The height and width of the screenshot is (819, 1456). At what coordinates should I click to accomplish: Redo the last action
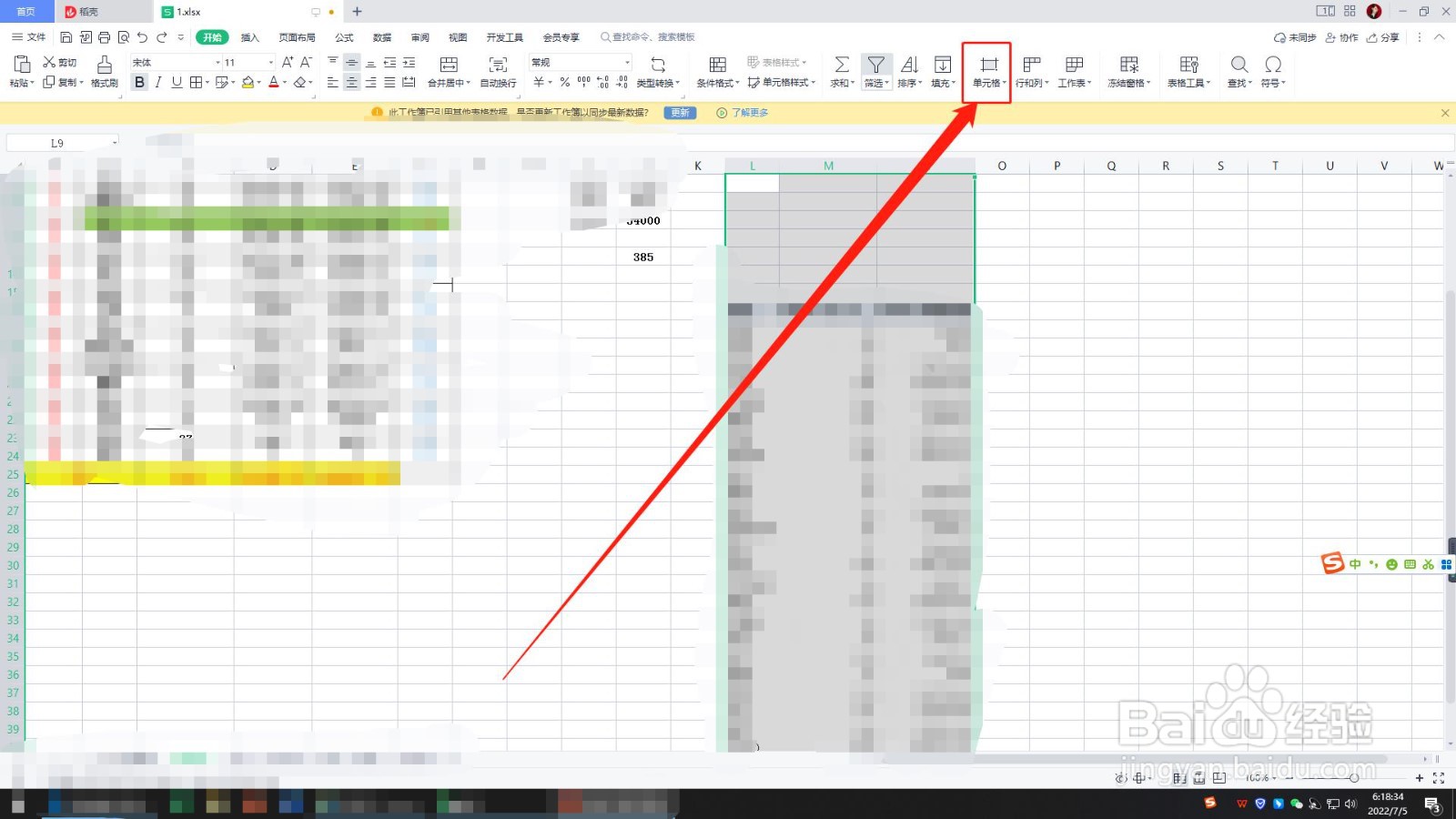tap(161, 37)
